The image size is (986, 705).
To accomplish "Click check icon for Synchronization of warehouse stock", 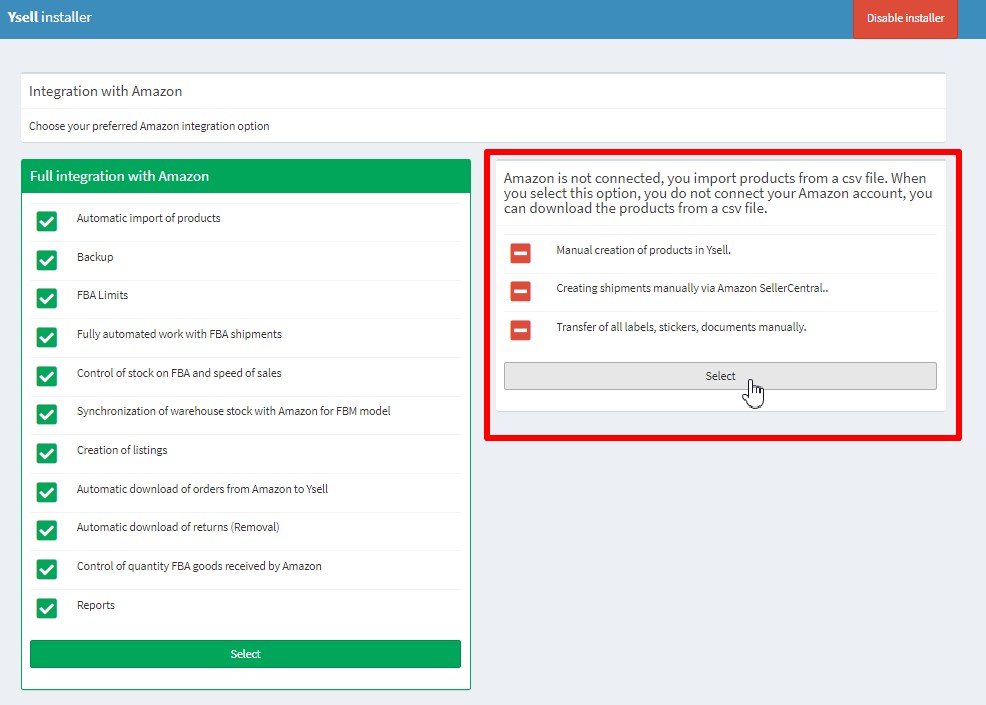I will tap(47, 414).
